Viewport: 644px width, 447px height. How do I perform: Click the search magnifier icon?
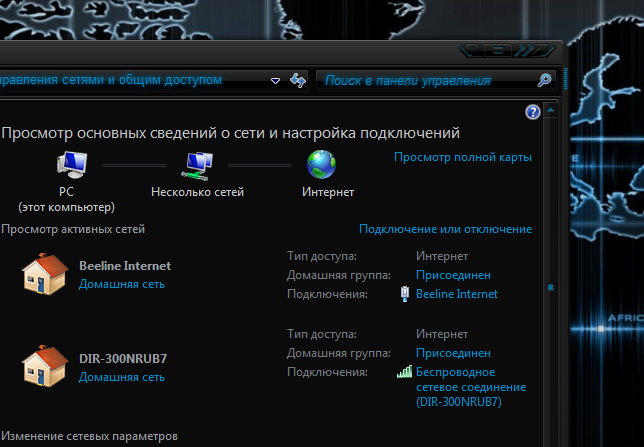tap(545, 80)
